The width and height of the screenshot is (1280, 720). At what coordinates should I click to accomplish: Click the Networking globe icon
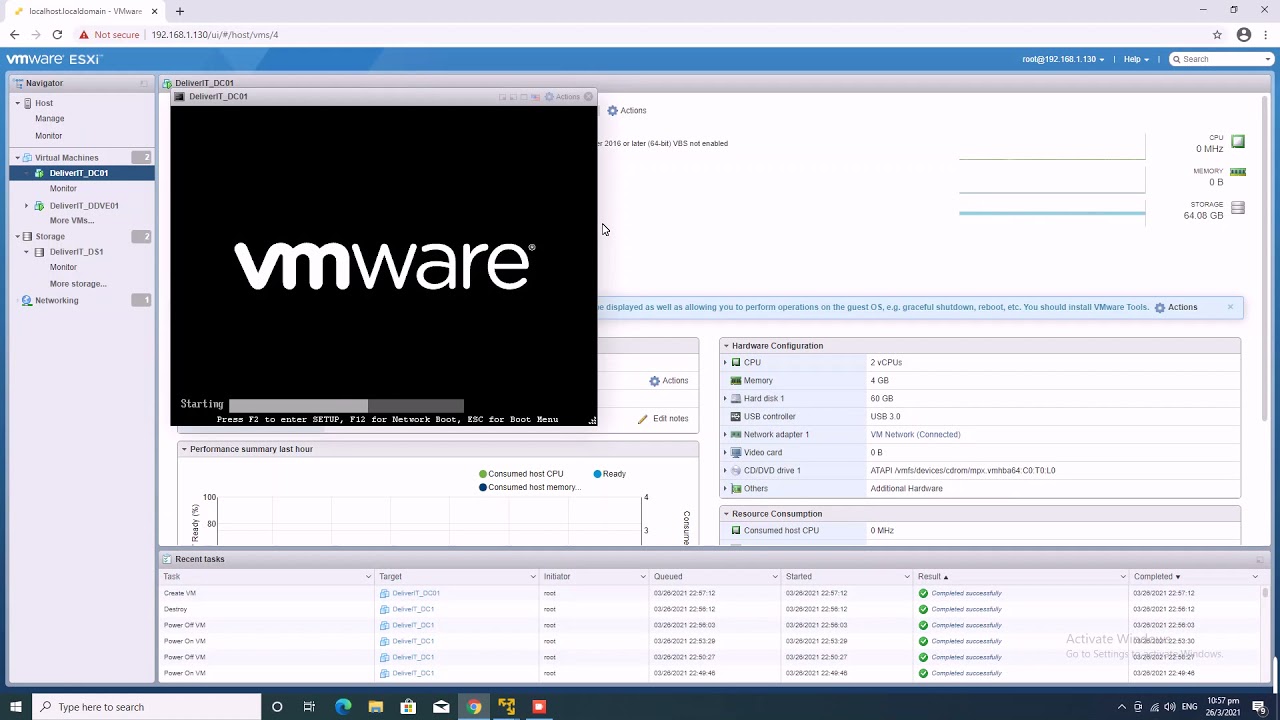tap(27, 300)
